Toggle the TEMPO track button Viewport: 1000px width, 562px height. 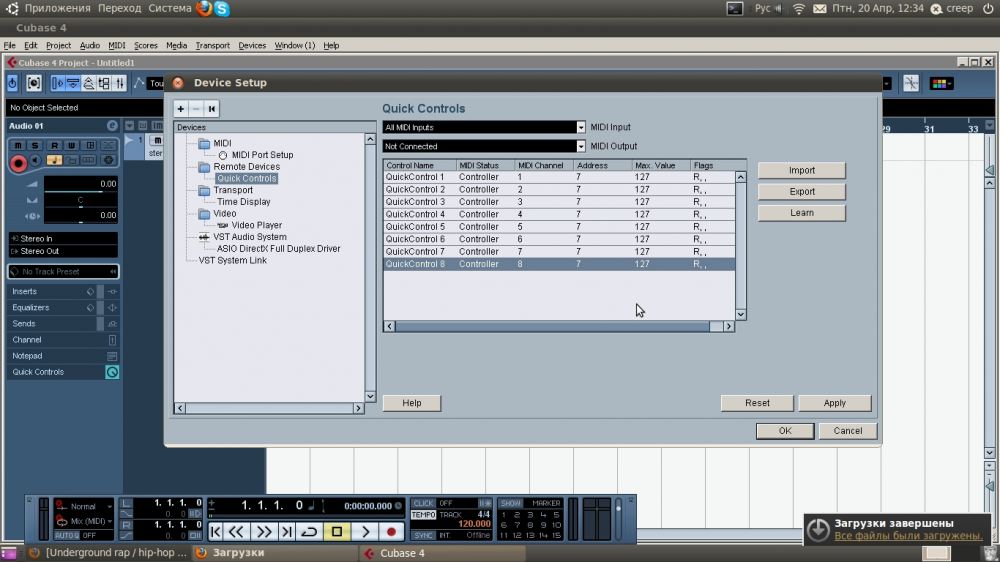click(423, 515)
